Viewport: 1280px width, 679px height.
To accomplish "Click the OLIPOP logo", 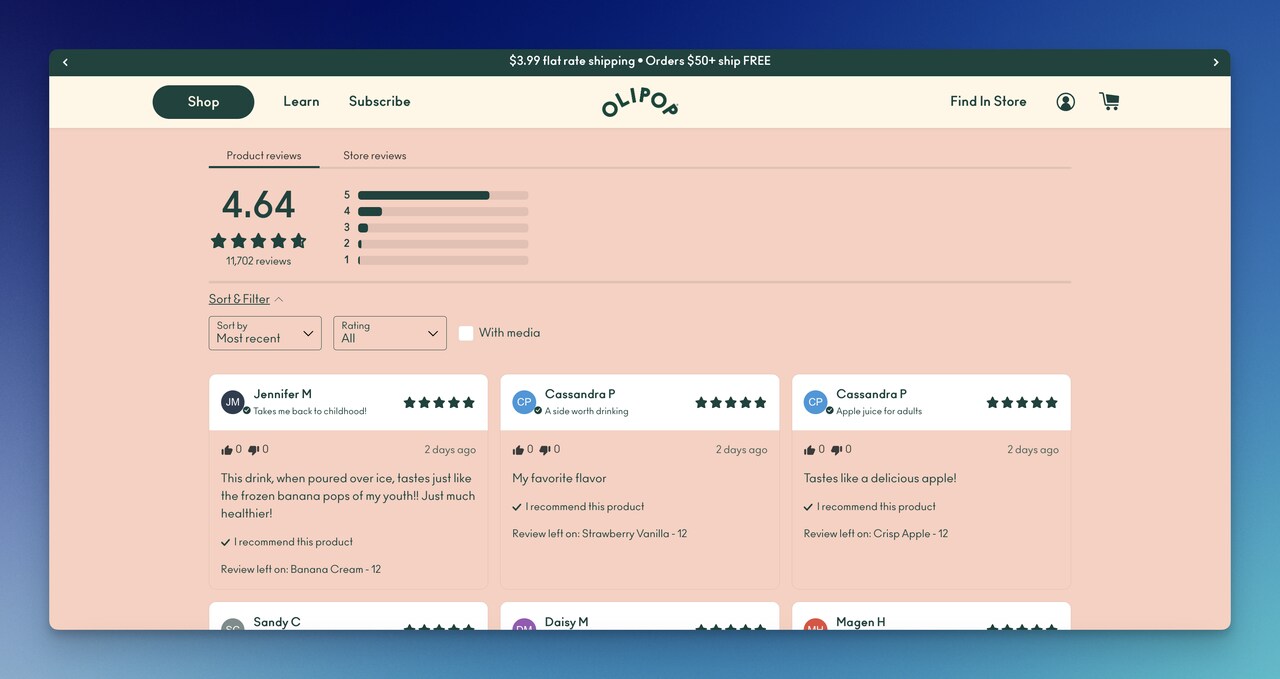I will pyautogui.click(x=640, y=102).
